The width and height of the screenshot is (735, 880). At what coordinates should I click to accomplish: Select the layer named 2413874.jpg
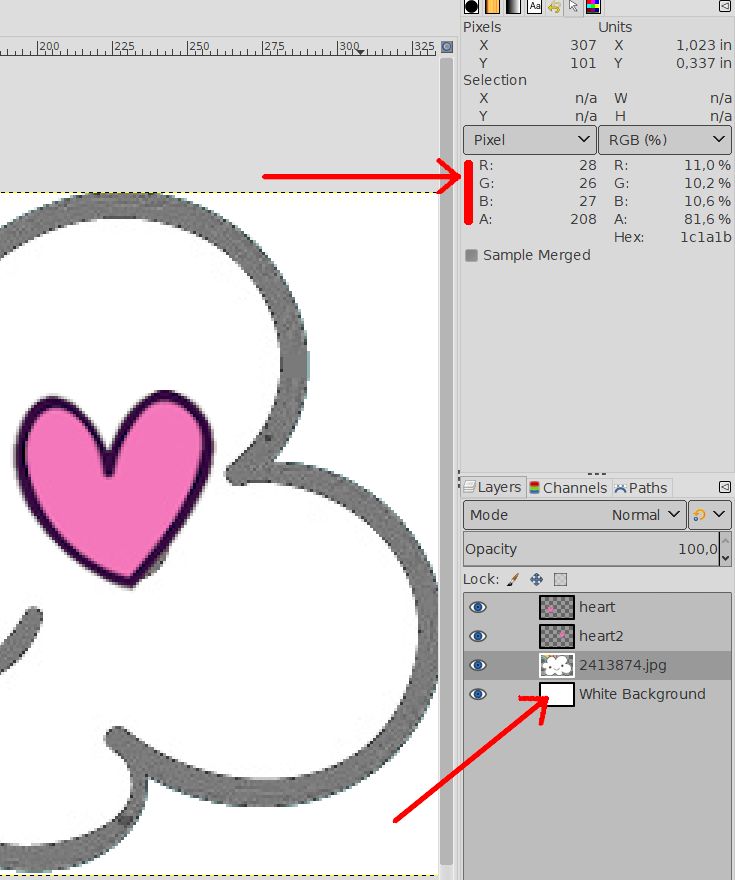pos(623,665)
